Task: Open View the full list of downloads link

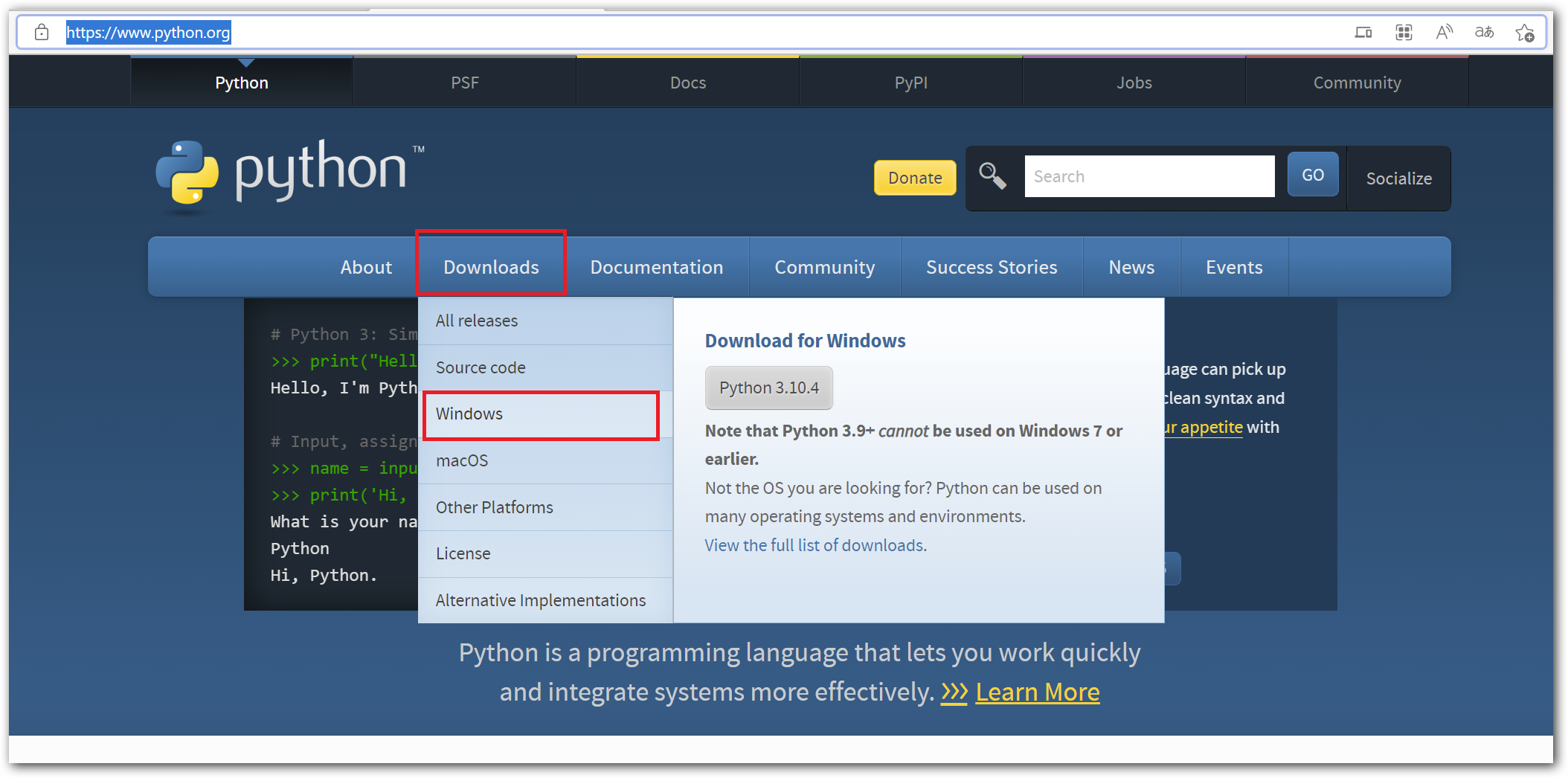Action: (815, 545)
